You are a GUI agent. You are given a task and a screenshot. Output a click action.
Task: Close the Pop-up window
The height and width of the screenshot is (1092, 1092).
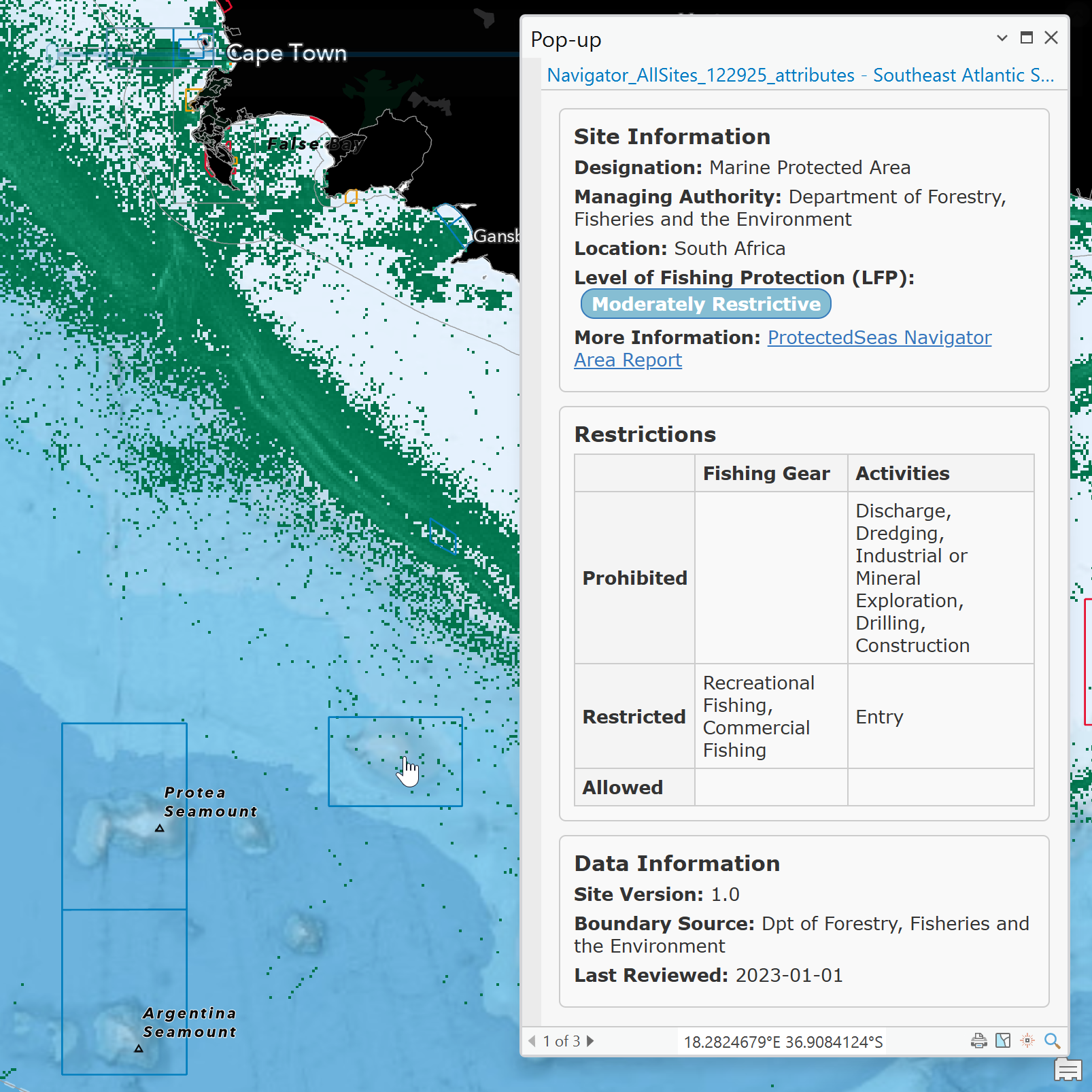pyautogui.click(x=1051, y=38)
